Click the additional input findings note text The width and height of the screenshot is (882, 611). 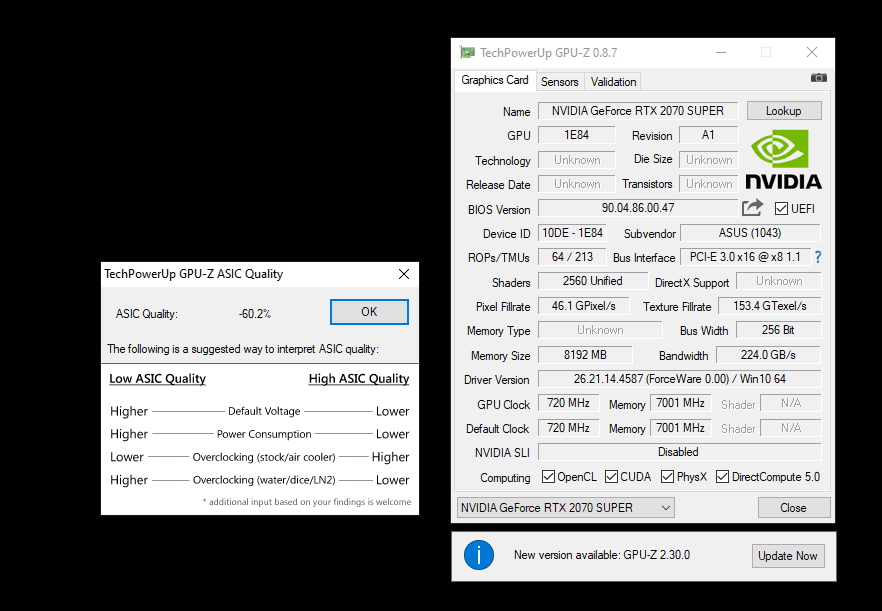[x=307, y=502]
